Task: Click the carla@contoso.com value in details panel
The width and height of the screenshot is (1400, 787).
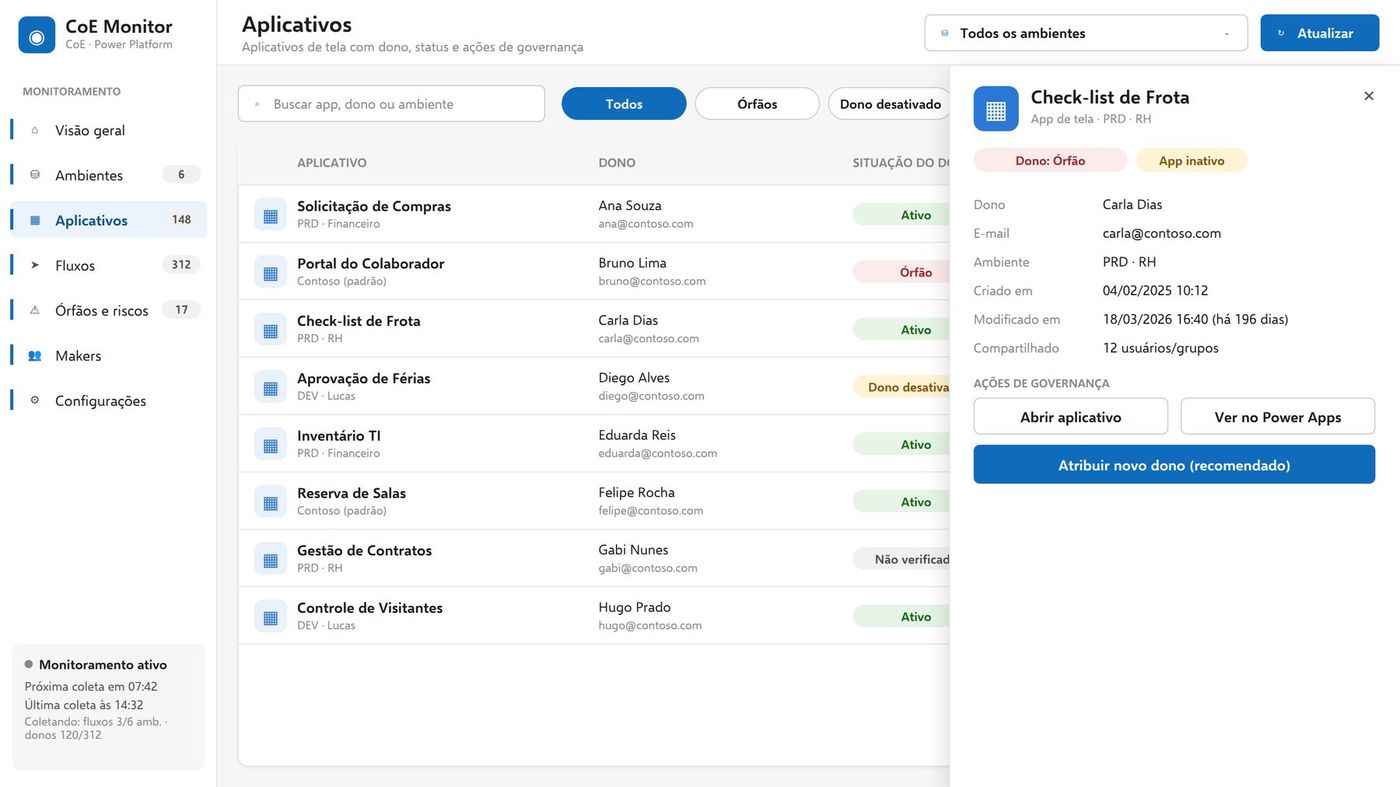Action: (x=1162, y=233)
